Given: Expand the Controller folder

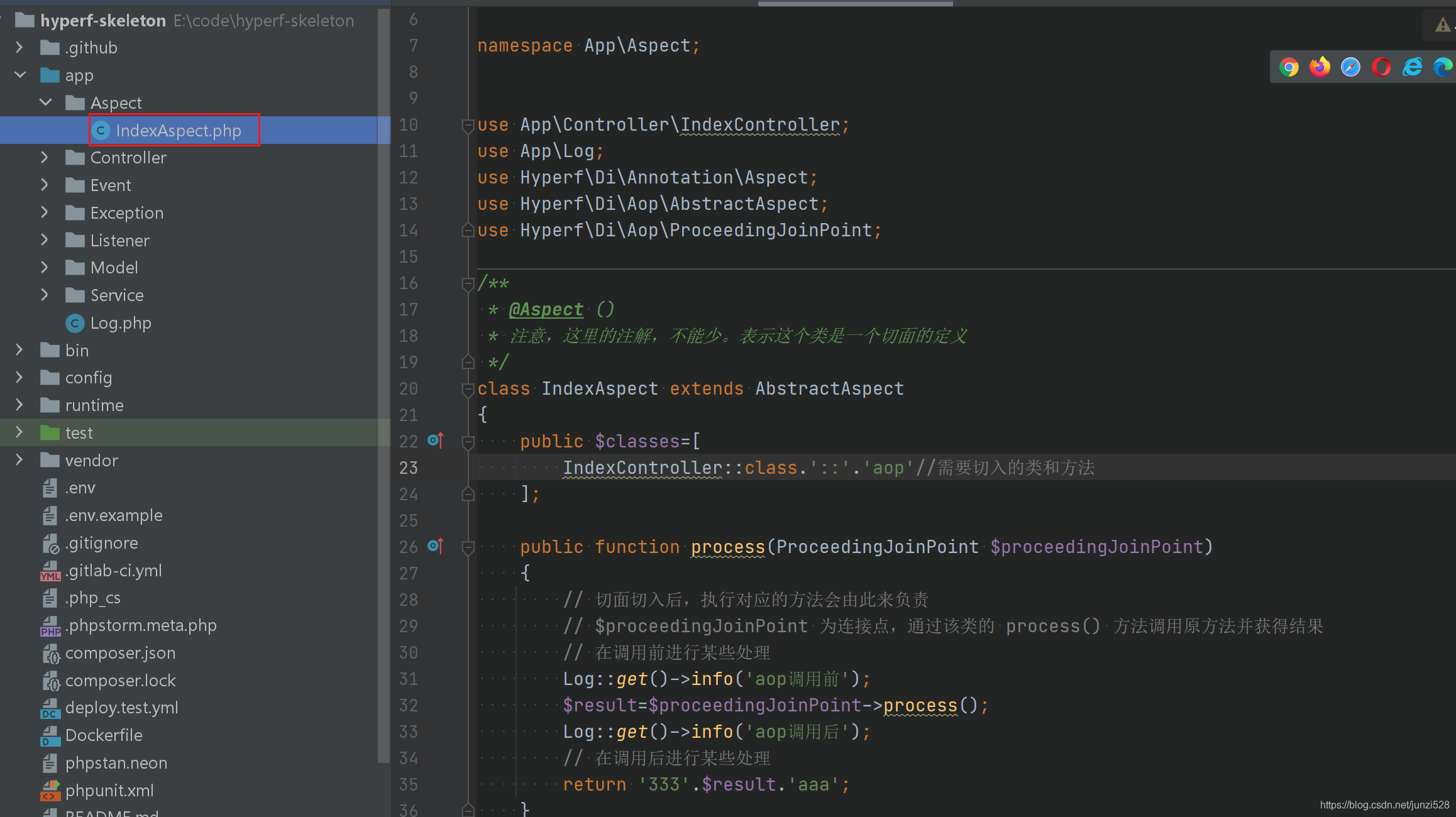Looking at the screenshot, I should (45, 157).
